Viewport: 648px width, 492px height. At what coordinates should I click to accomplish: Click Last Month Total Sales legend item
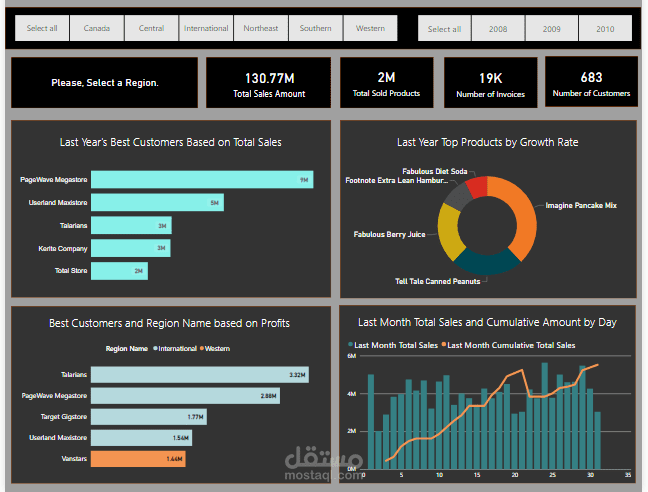click(x=393, y=345)
